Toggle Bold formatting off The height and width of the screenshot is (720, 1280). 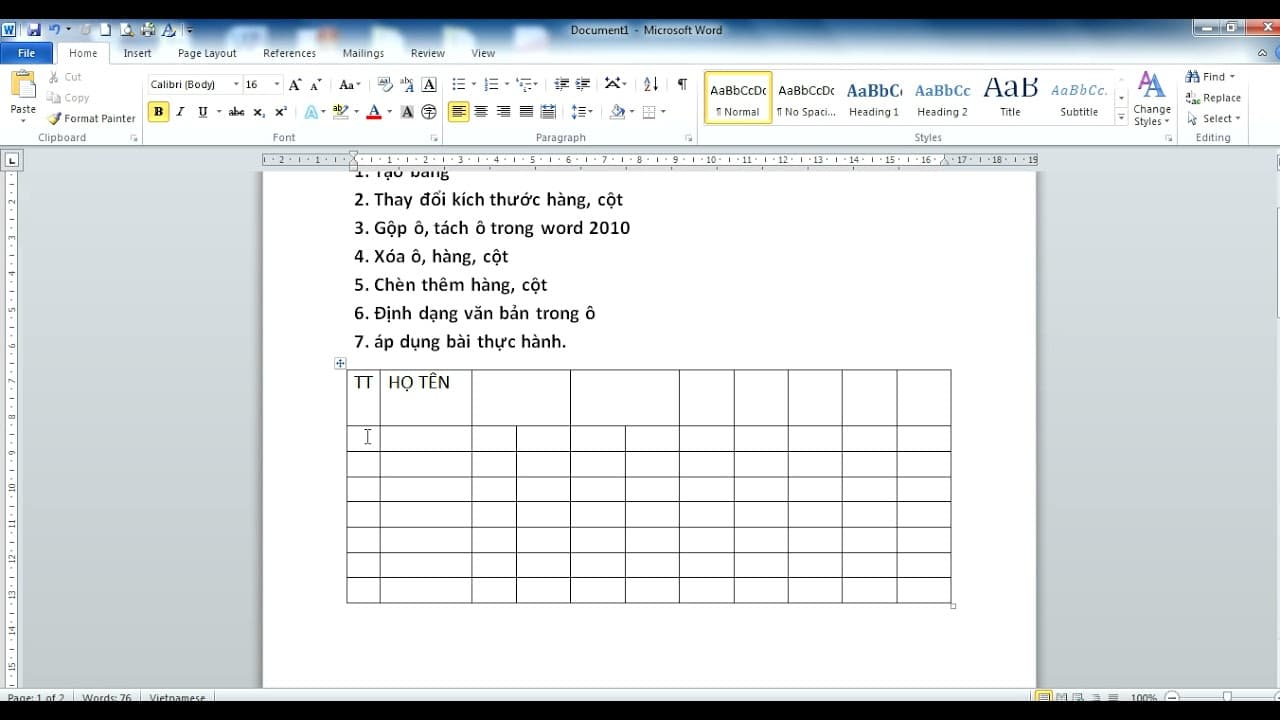tap(158, 112)
